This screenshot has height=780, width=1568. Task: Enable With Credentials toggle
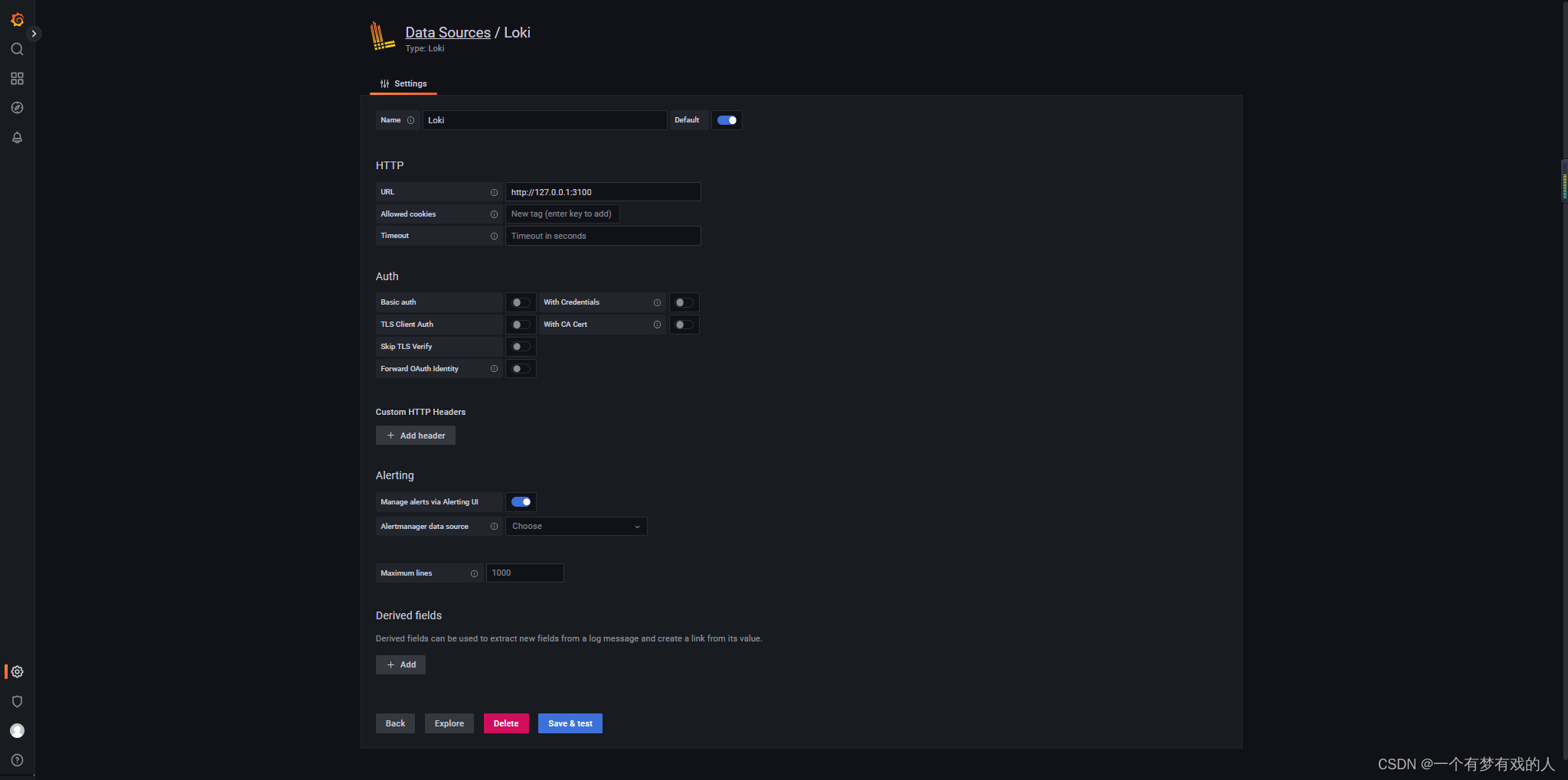click(x=684, y=302)
